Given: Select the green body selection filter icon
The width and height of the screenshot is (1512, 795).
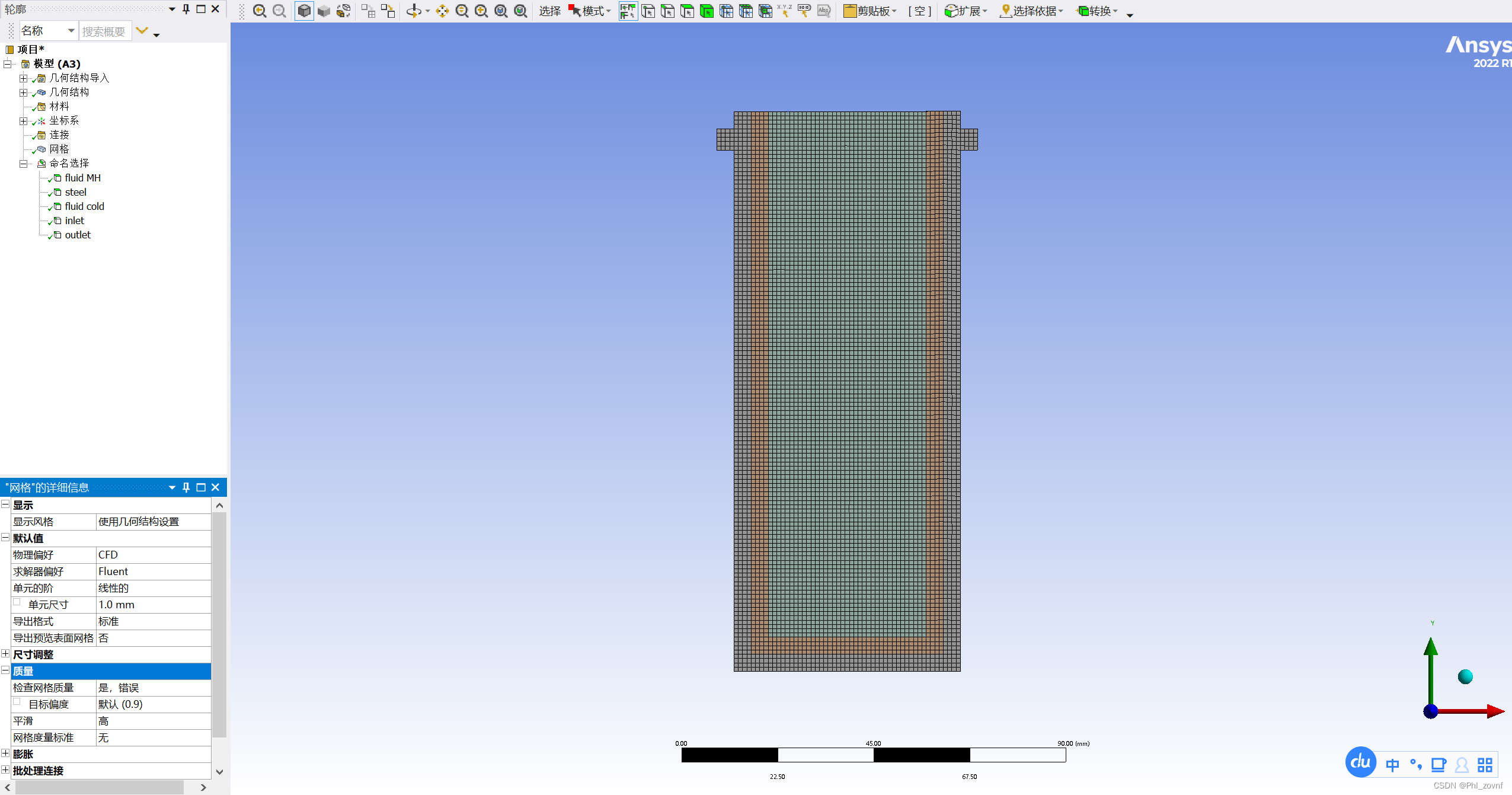Looking at the screenshot, I should coord(707,11).
